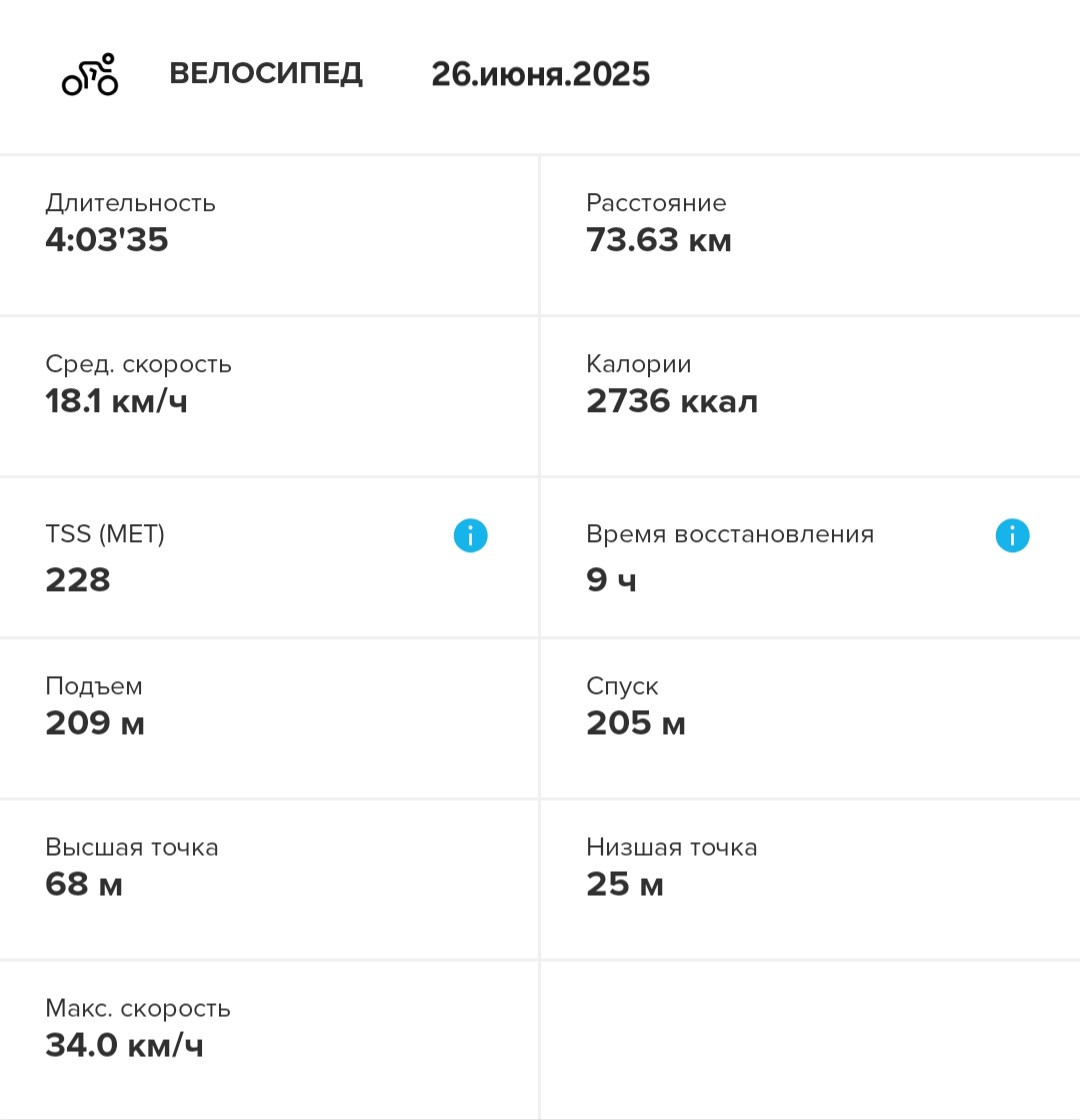
Task: Select the TSS value 228
Action: [78, 579]
